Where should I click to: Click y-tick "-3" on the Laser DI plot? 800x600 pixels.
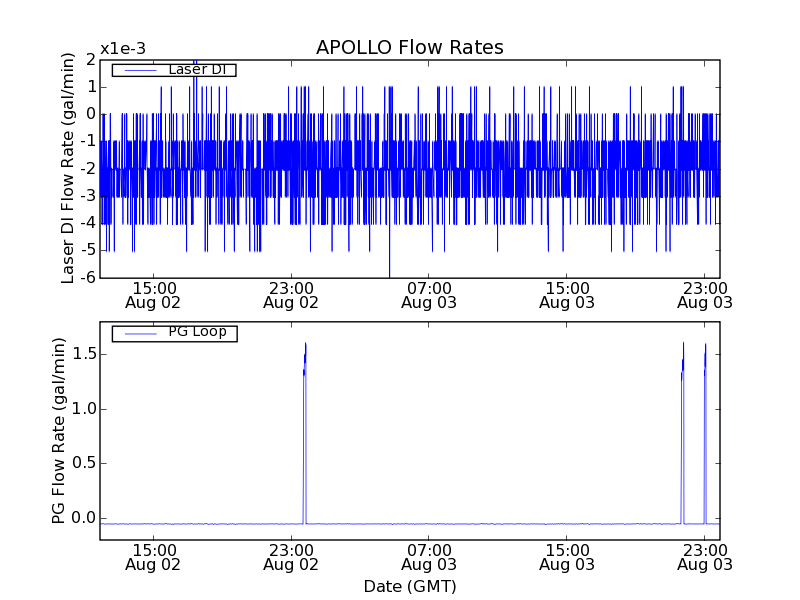[88, 196]
